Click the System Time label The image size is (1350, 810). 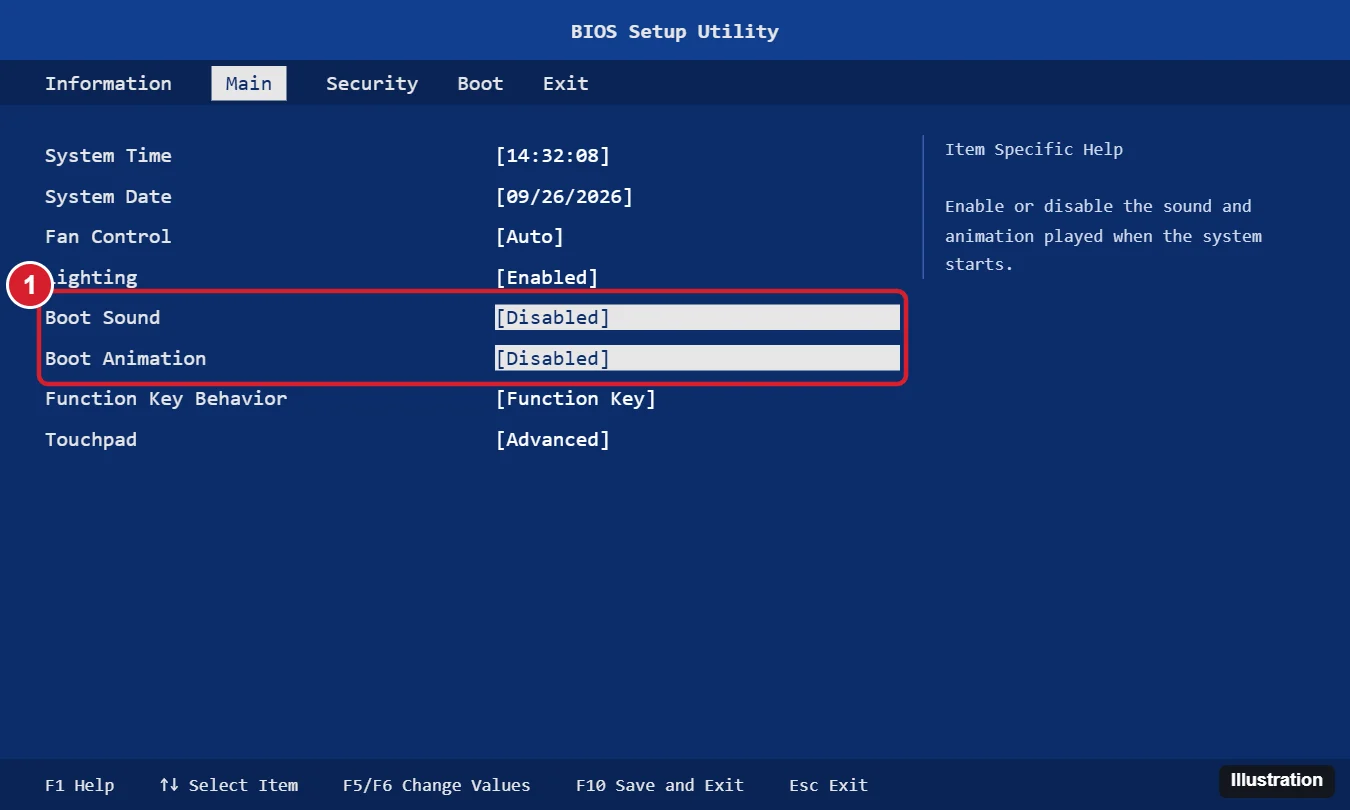(x=108, y=156)
